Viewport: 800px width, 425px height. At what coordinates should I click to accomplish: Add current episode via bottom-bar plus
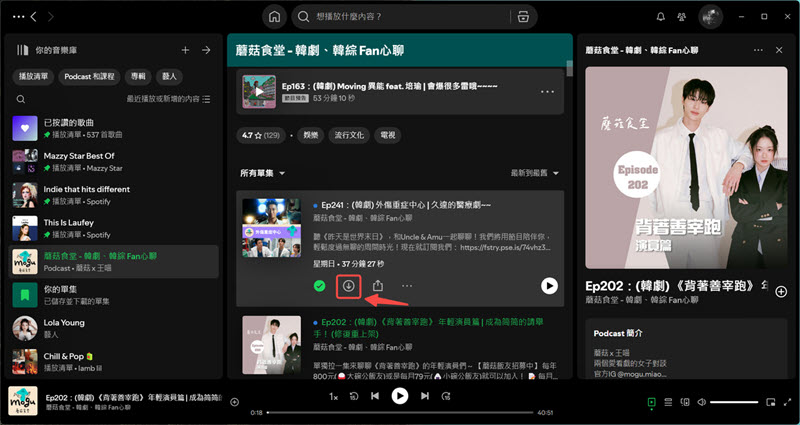235,402
